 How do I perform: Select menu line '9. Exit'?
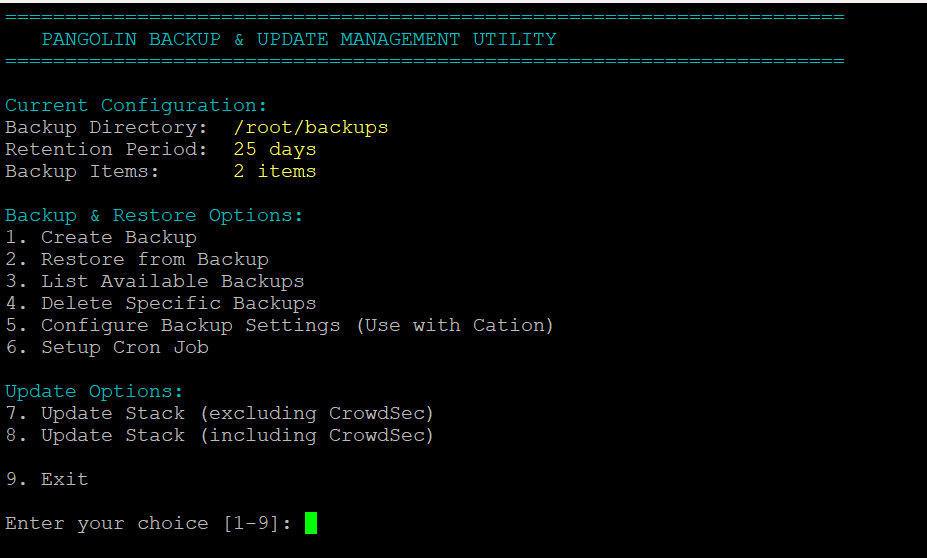click(47, 479)
